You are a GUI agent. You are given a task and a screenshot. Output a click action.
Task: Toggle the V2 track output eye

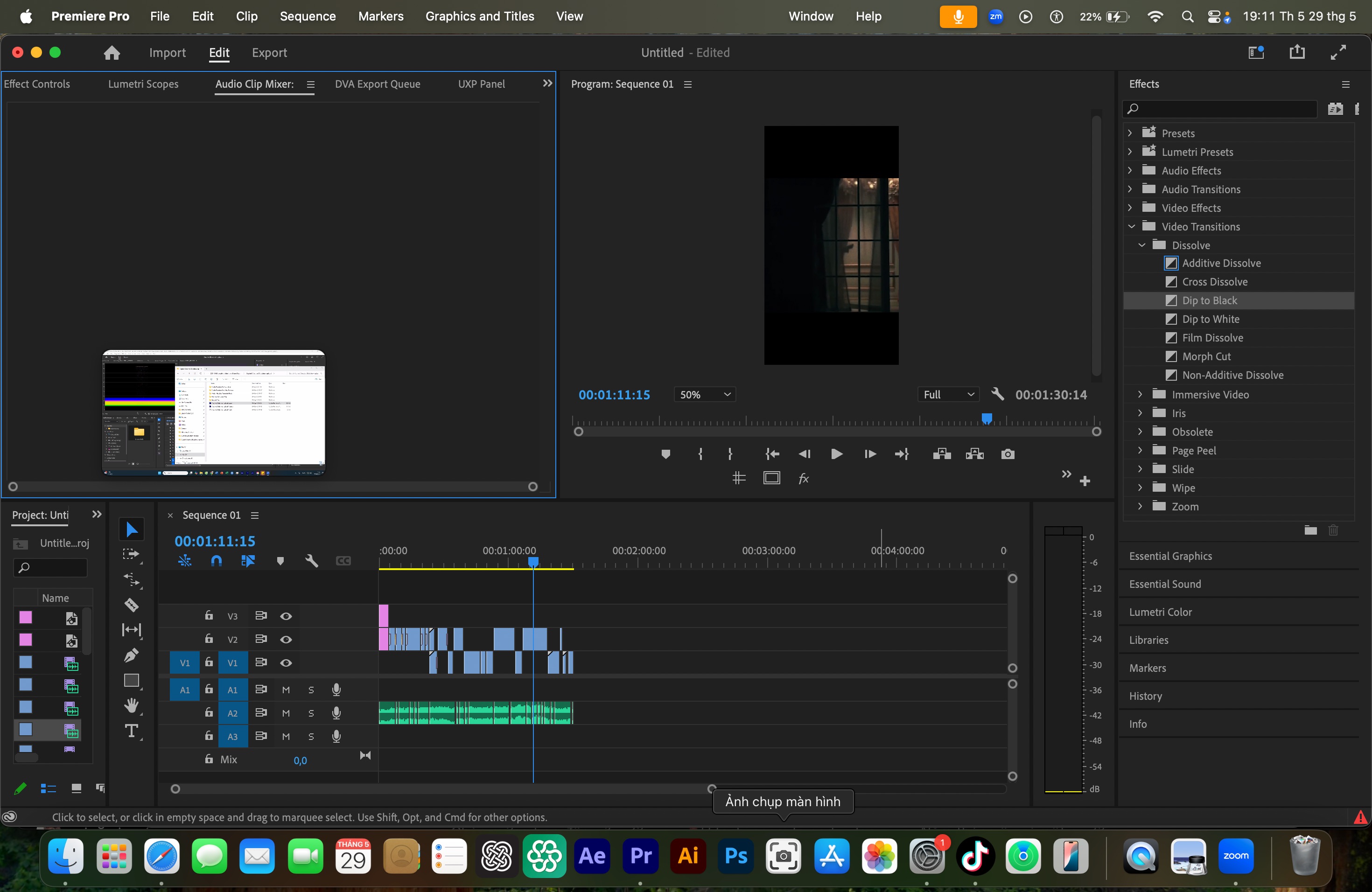pyautogui.click(x=286, y=639)
